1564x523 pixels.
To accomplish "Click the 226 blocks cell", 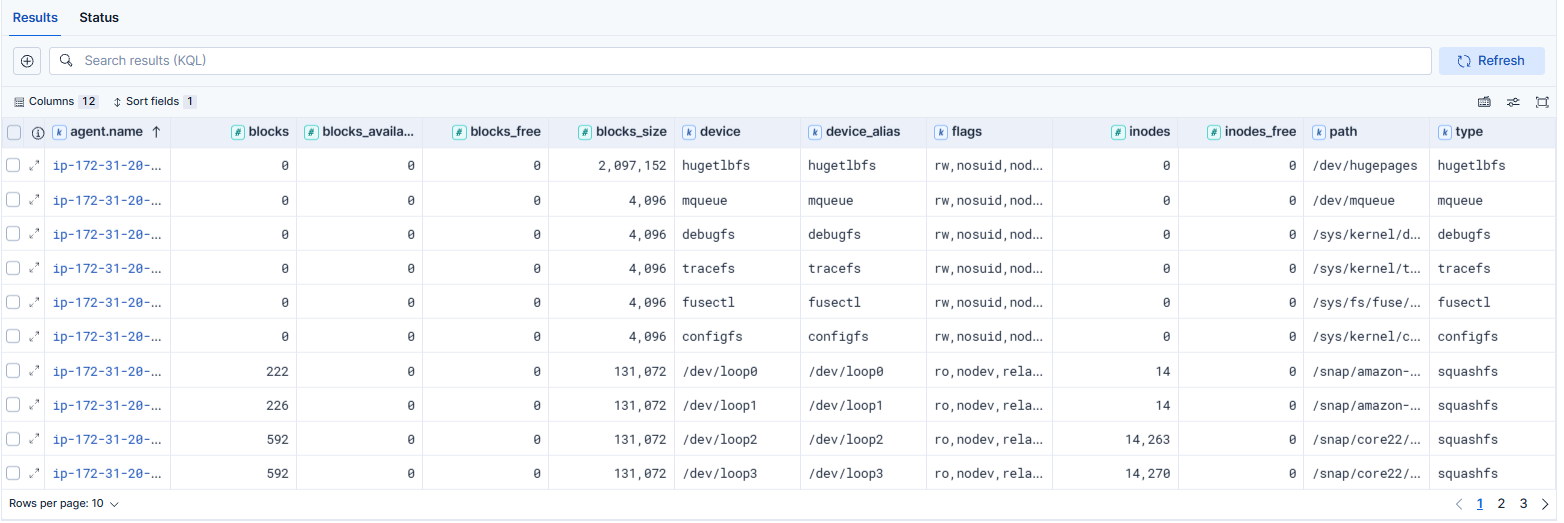I will click(x=233, y=405).
